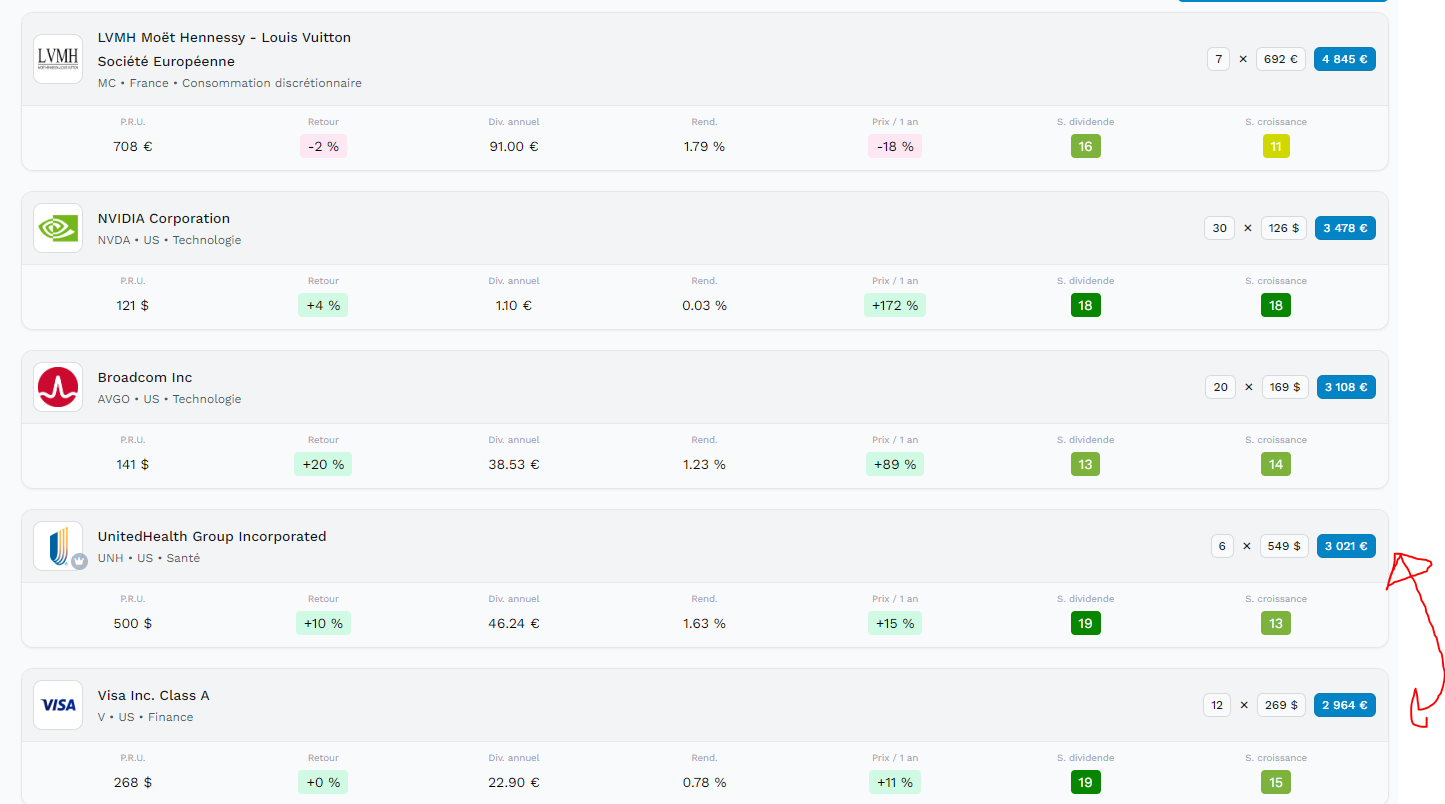Viewport: 1445px width, 804px height.
Task: Click Broadcom growth score 14 badge
Action: [x=1275, y=464]
